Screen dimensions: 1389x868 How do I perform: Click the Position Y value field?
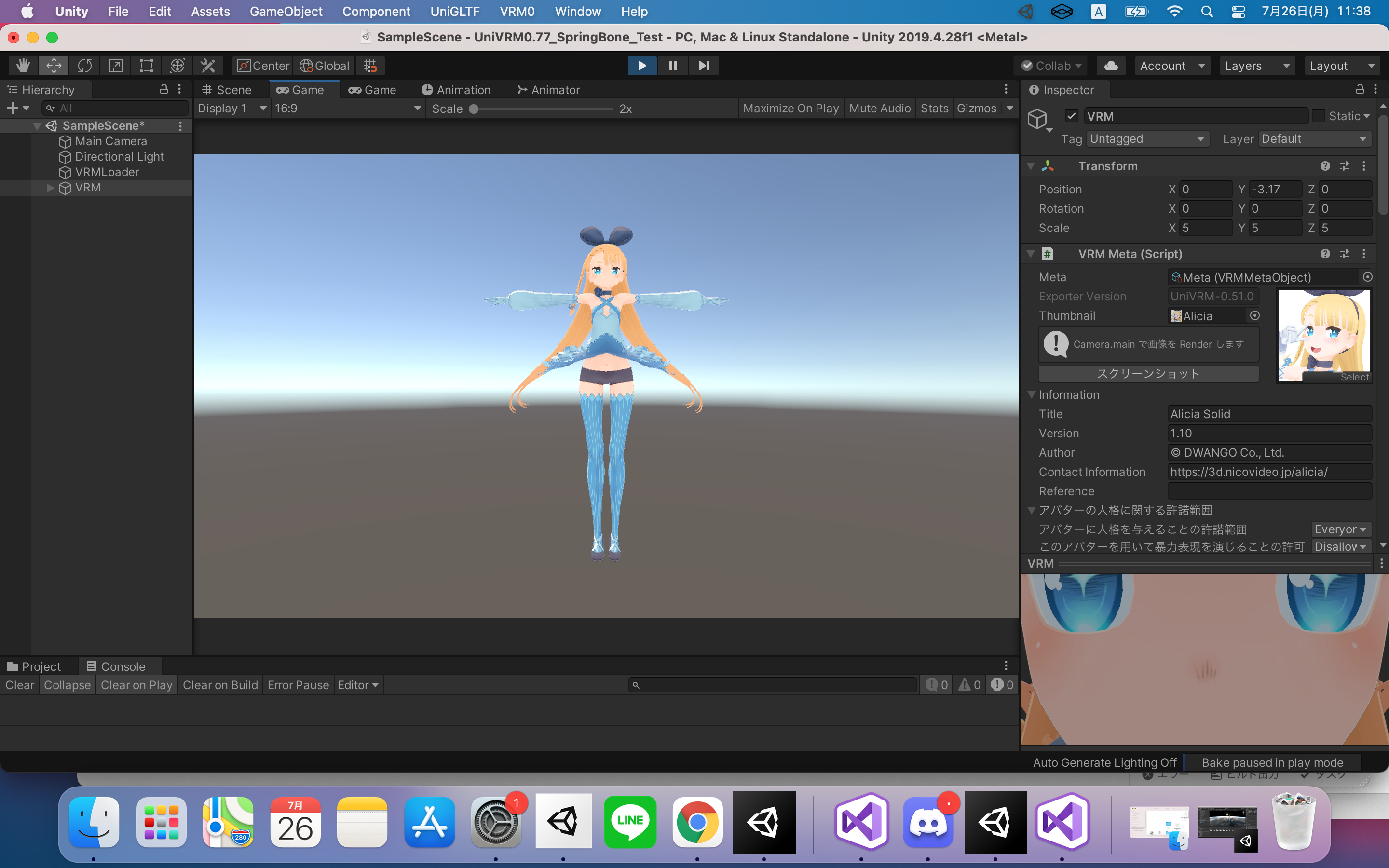point(1275,189)
